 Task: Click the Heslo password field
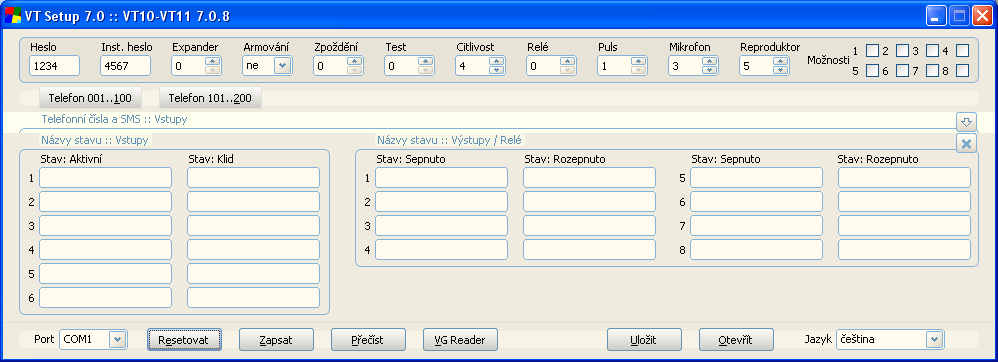(x=54, y=66)
